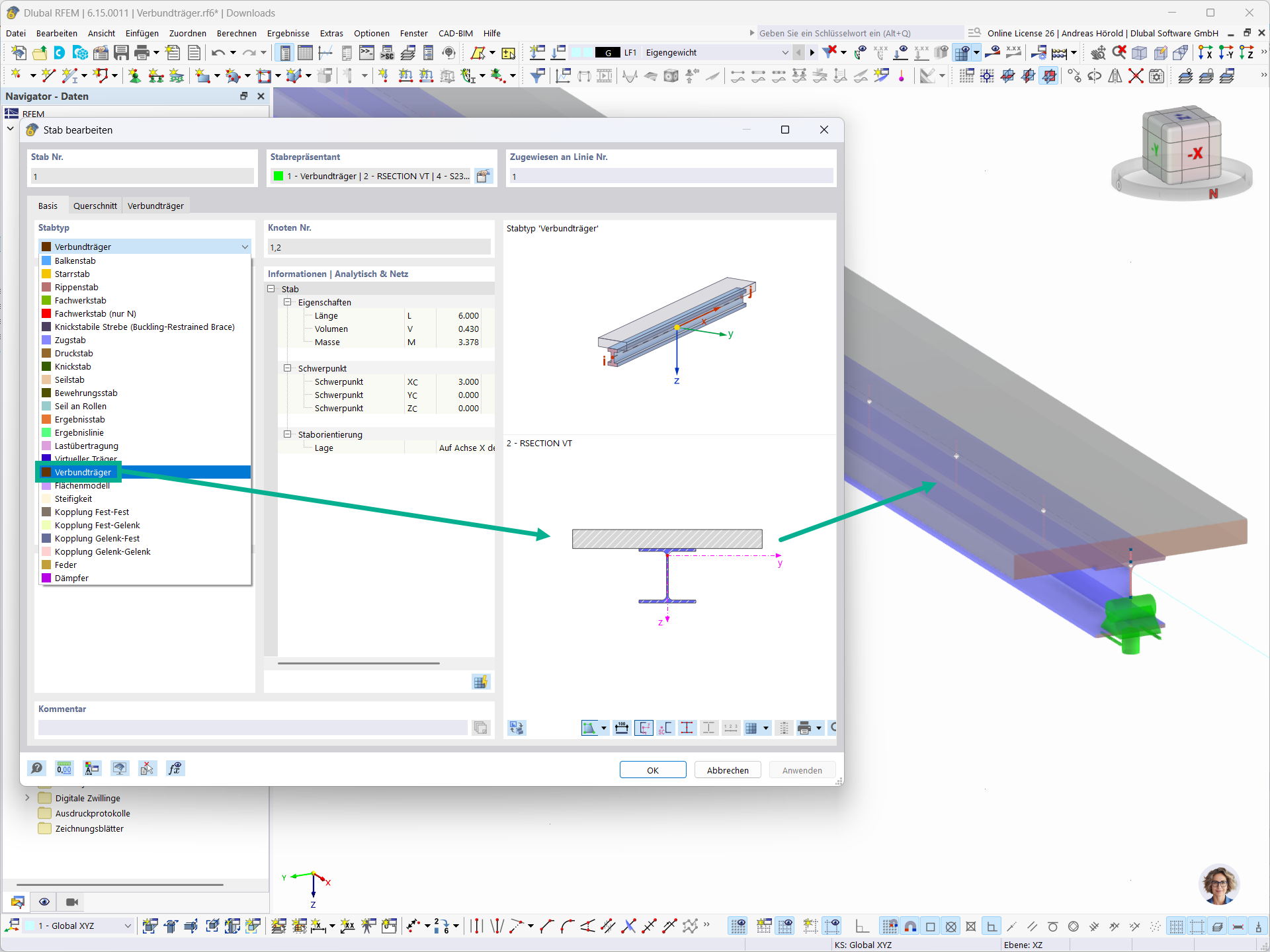
Task: Toggle the principal axes icon in preview toolbar
Action: pyautogui.click(x=644, y=728)
